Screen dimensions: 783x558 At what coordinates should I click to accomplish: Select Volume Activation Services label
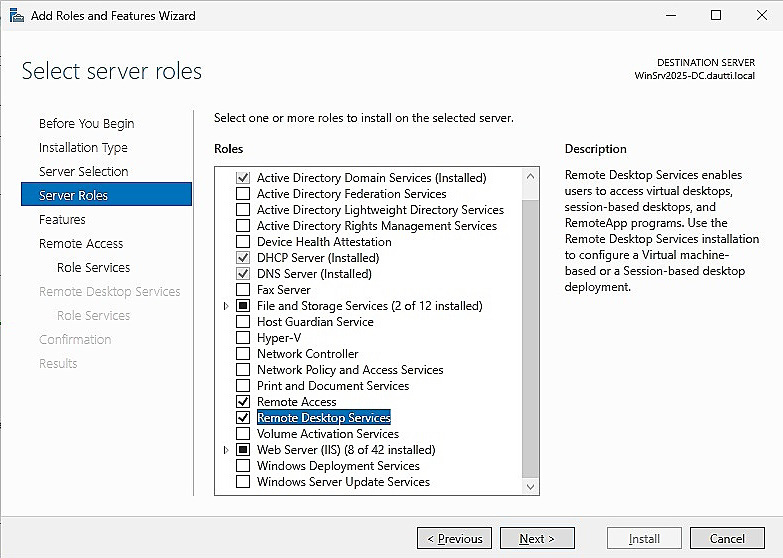(x=328, y=434)
